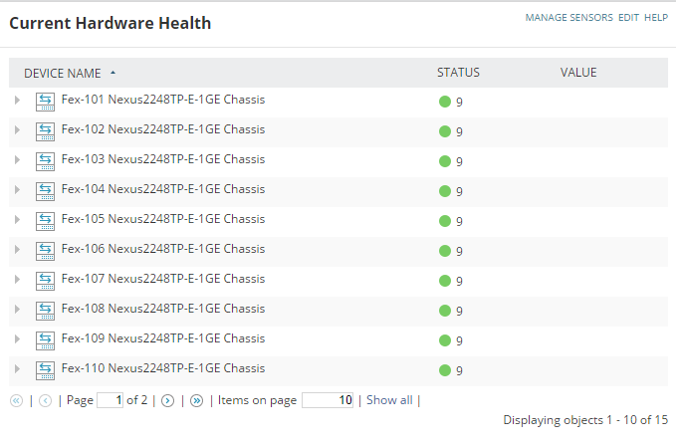Expand the Fex-109 chassis row
Viewport: 676px width, 432px height.
coord(17,339)
